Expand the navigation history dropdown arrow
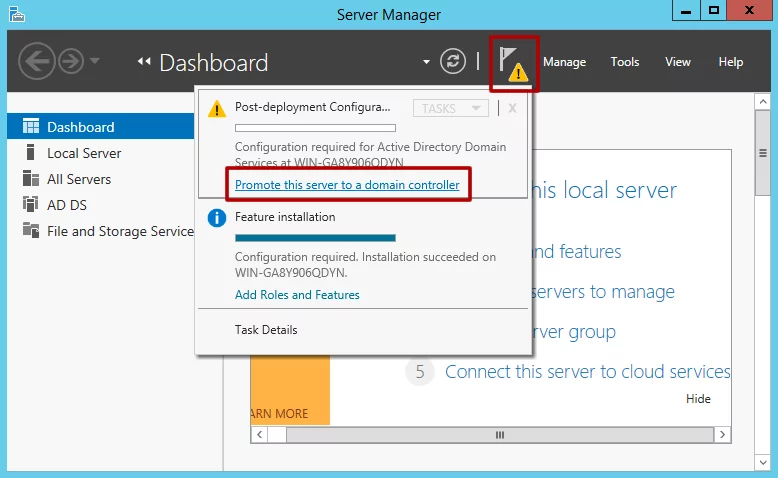Screen dimensions: 778x478 [x=95, y=62]
